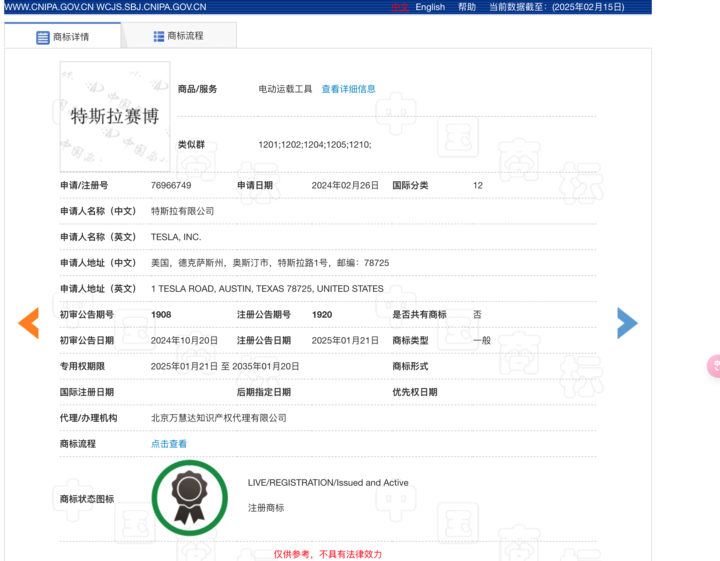The height and width of the screenshot is (561, 720).
Task: Go to previous trademark with orange arrow
Action: point(28,323)
